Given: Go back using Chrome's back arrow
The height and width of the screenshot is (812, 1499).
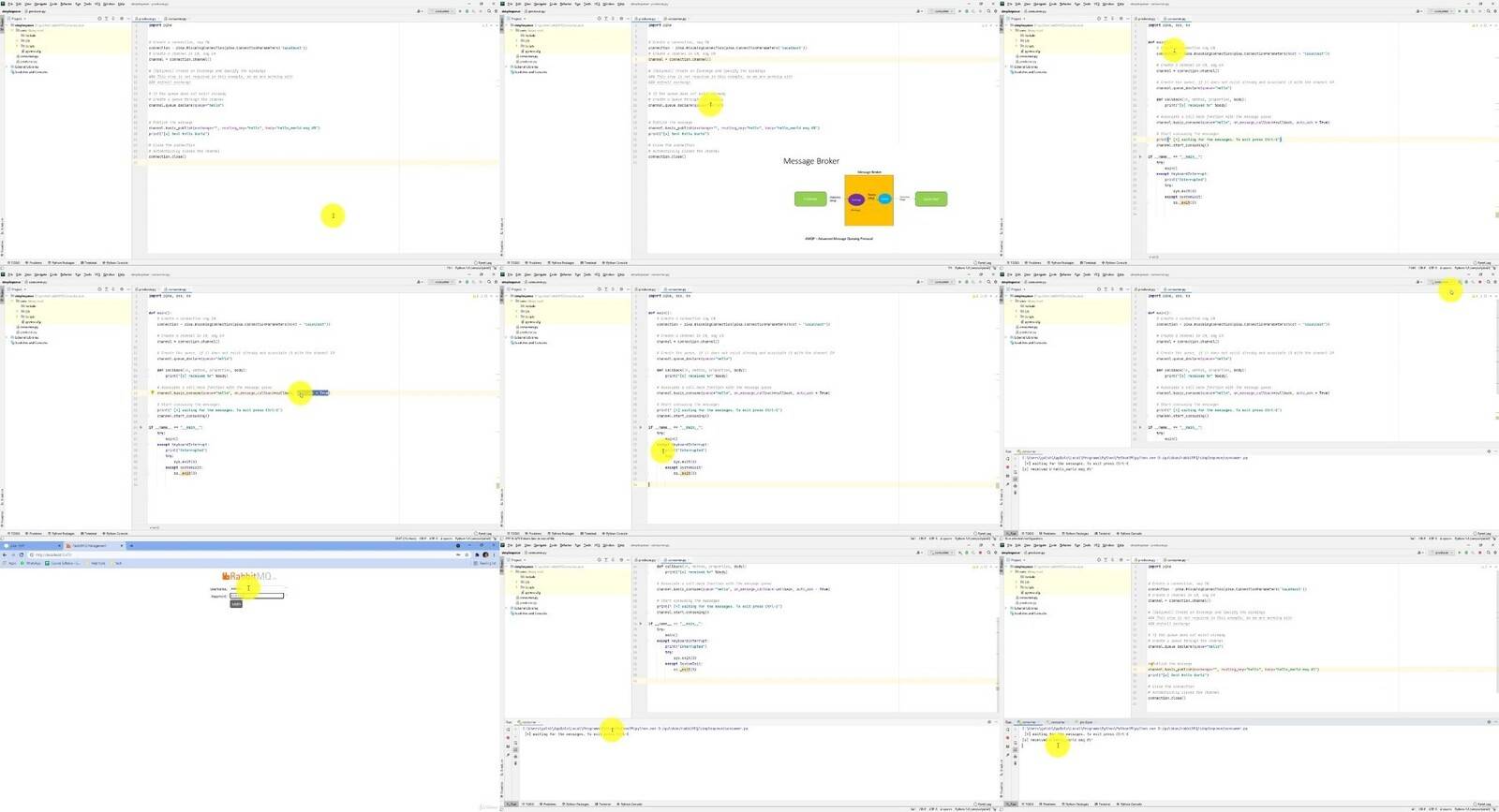Looking at the screenshot, I should [5, 554].
